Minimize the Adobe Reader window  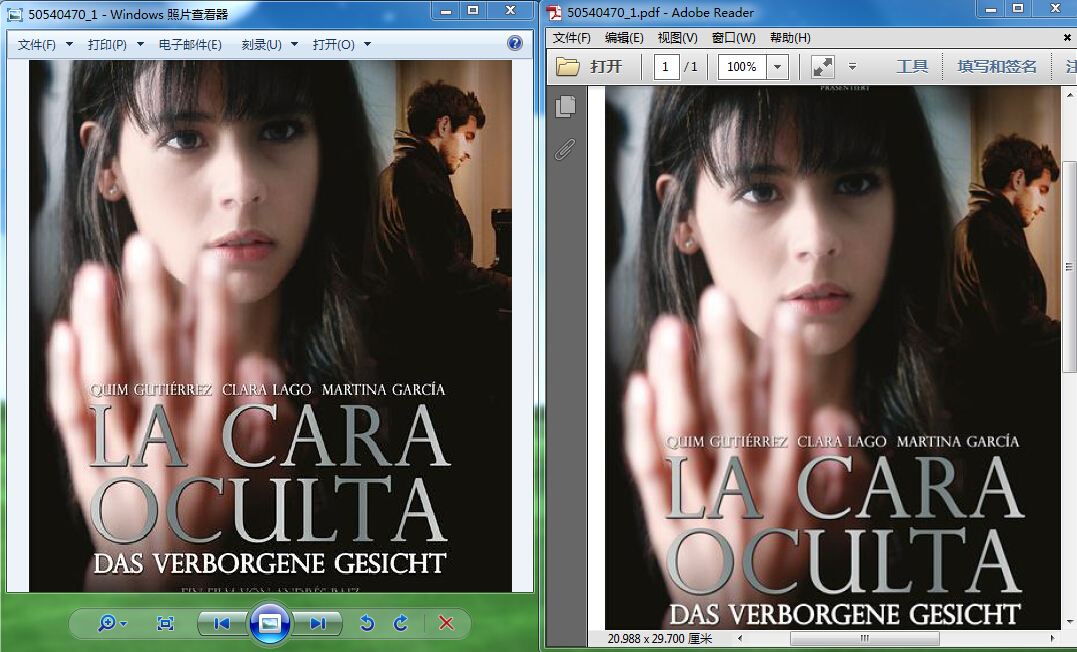pos(990,9)
